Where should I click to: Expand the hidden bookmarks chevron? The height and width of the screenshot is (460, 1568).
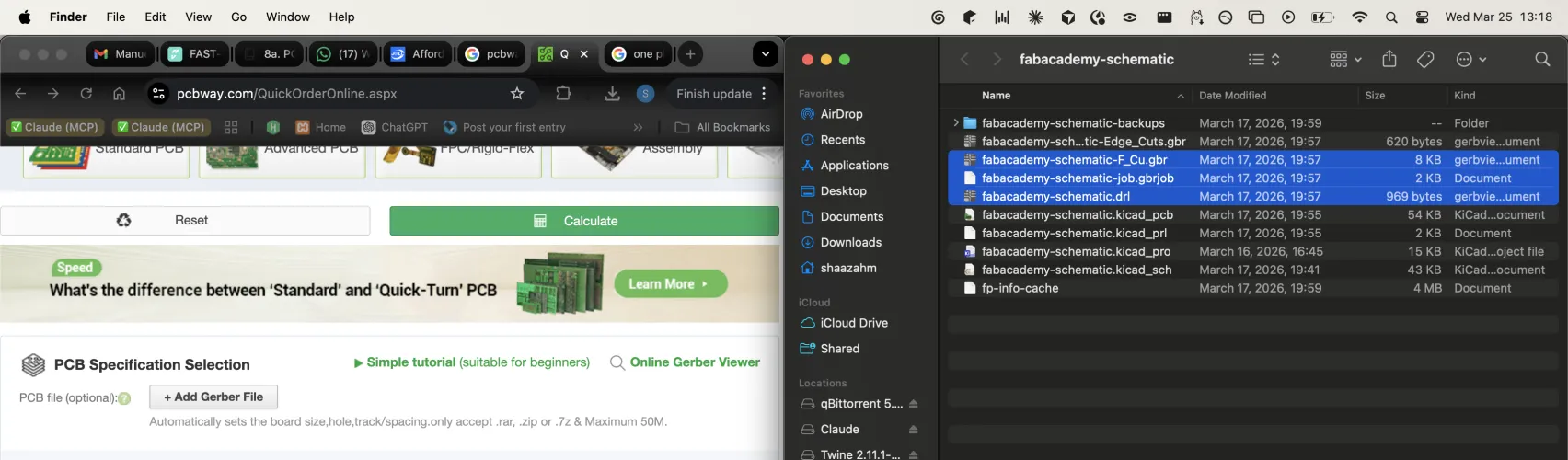click(x=638, y=127)
